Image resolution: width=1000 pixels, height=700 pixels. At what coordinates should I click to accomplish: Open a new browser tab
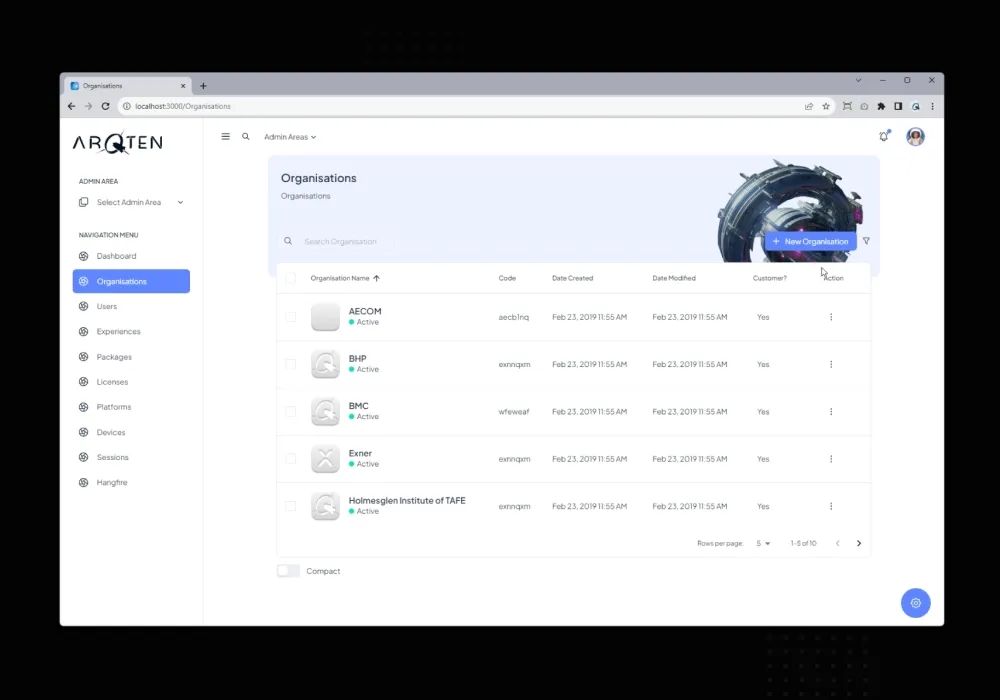tap(203, 86)
